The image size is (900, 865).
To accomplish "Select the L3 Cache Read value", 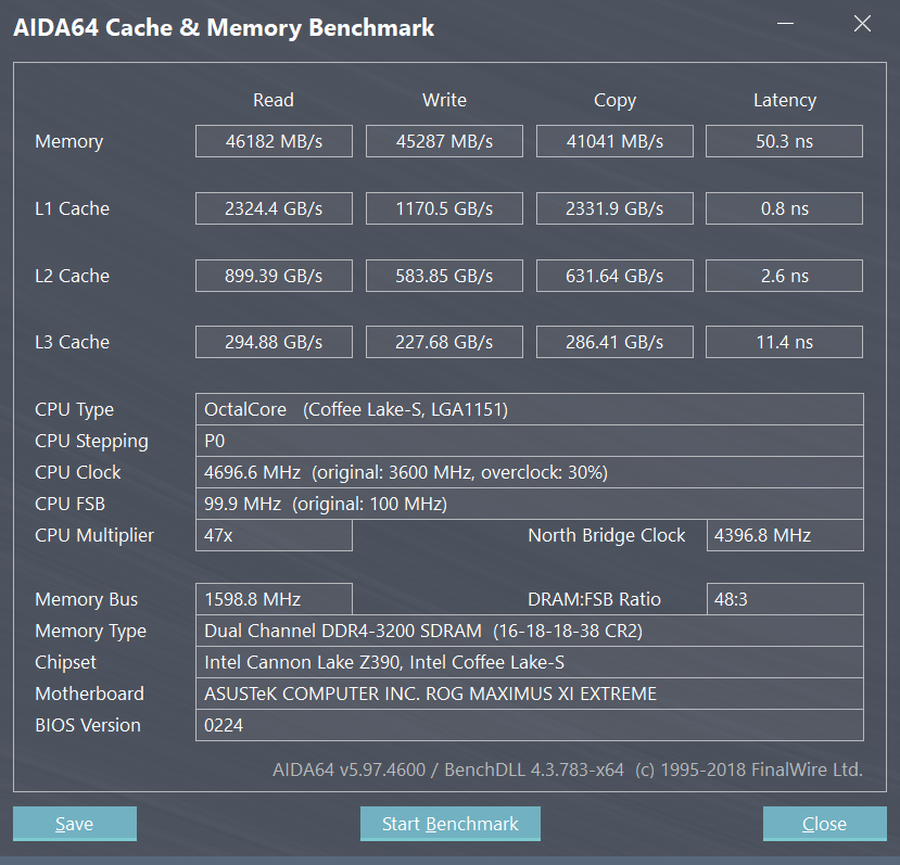I will pos(274,342).
